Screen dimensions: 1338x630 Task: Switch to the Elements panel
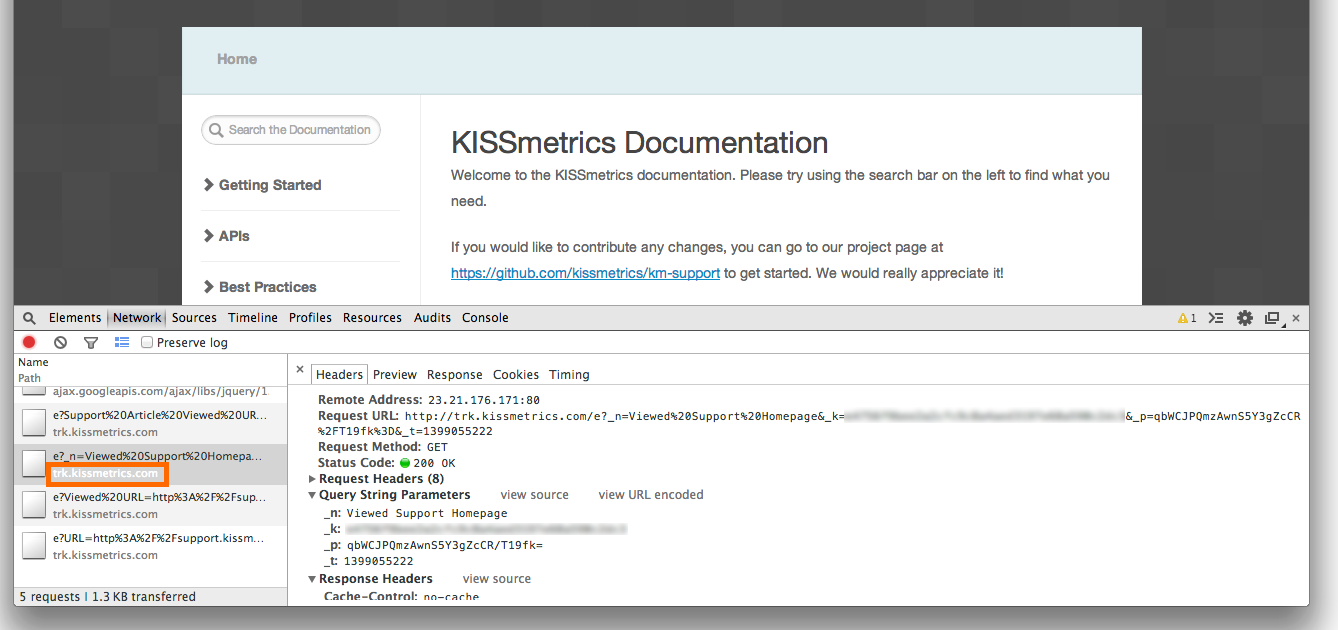pyautogui.click(x=75, y=318)
